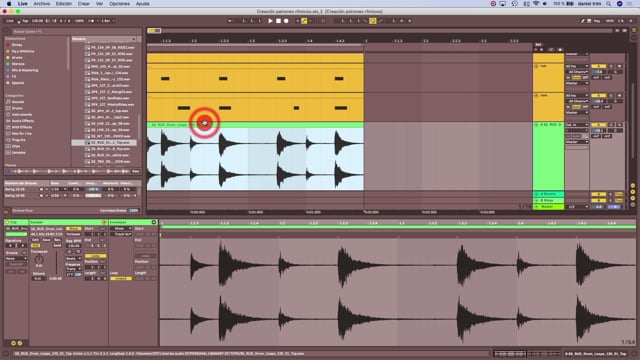
Task: Select the Max for Live category
Action: click(x=22, y=133)
